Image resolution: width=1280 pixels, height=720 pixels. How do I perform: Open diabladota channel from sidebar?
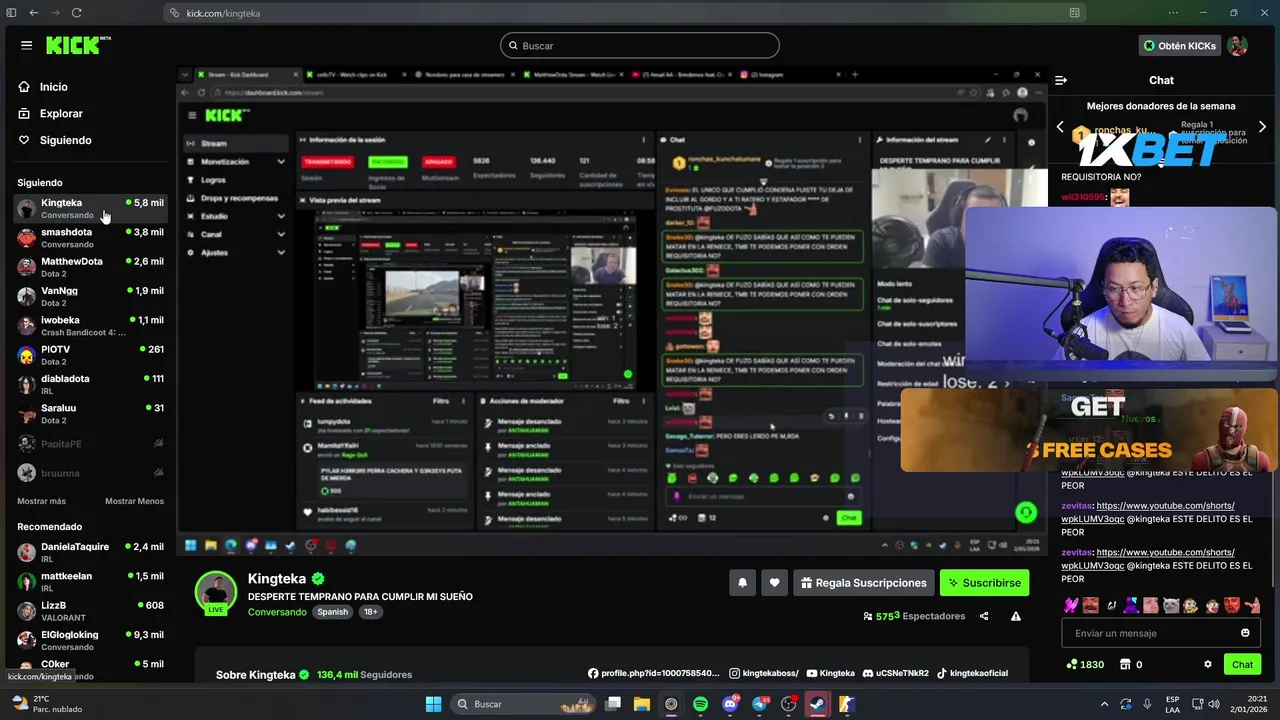90,384
